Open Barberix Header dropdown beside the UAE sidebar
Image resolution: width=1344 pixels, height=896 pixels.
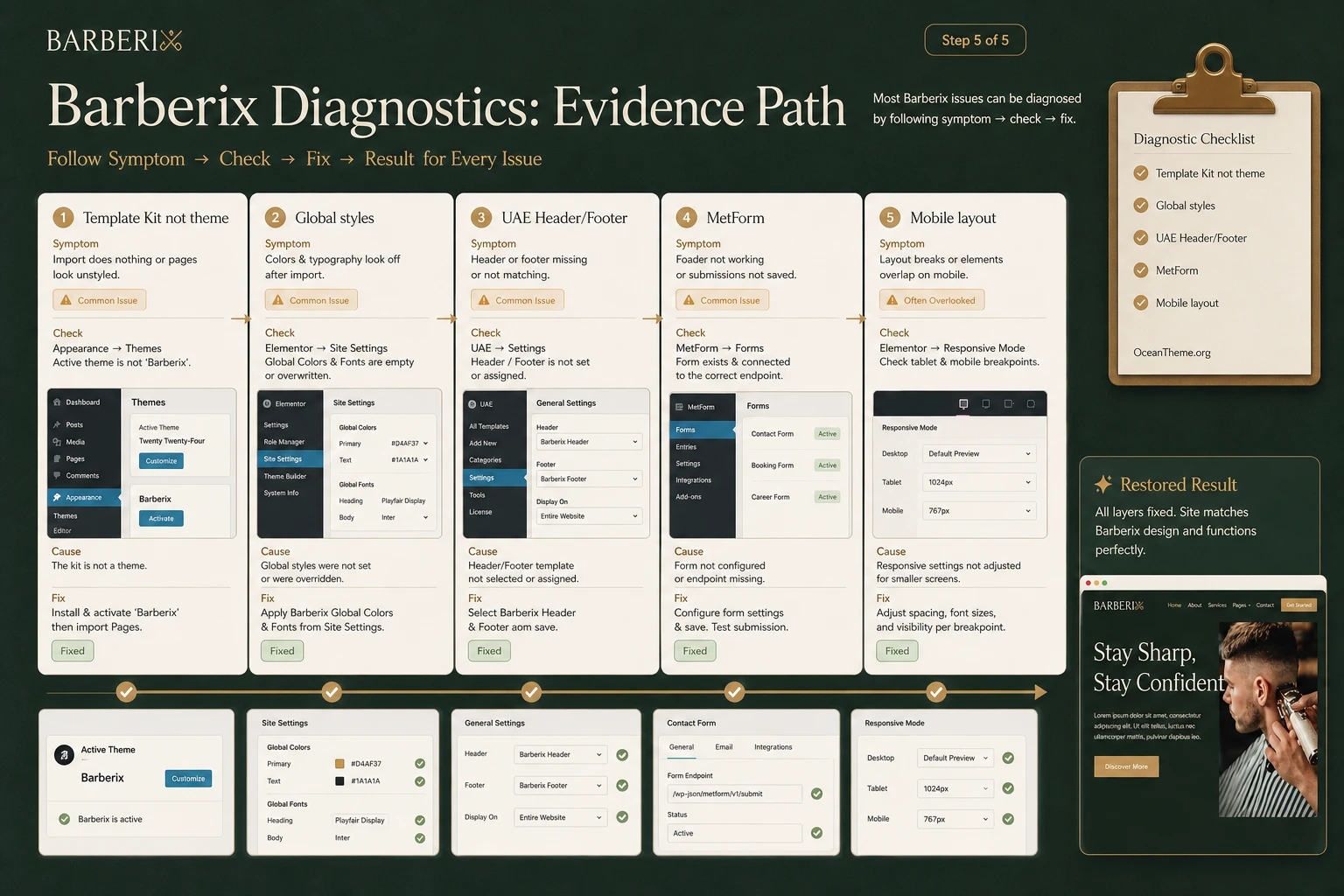click(x=589, y=442)
